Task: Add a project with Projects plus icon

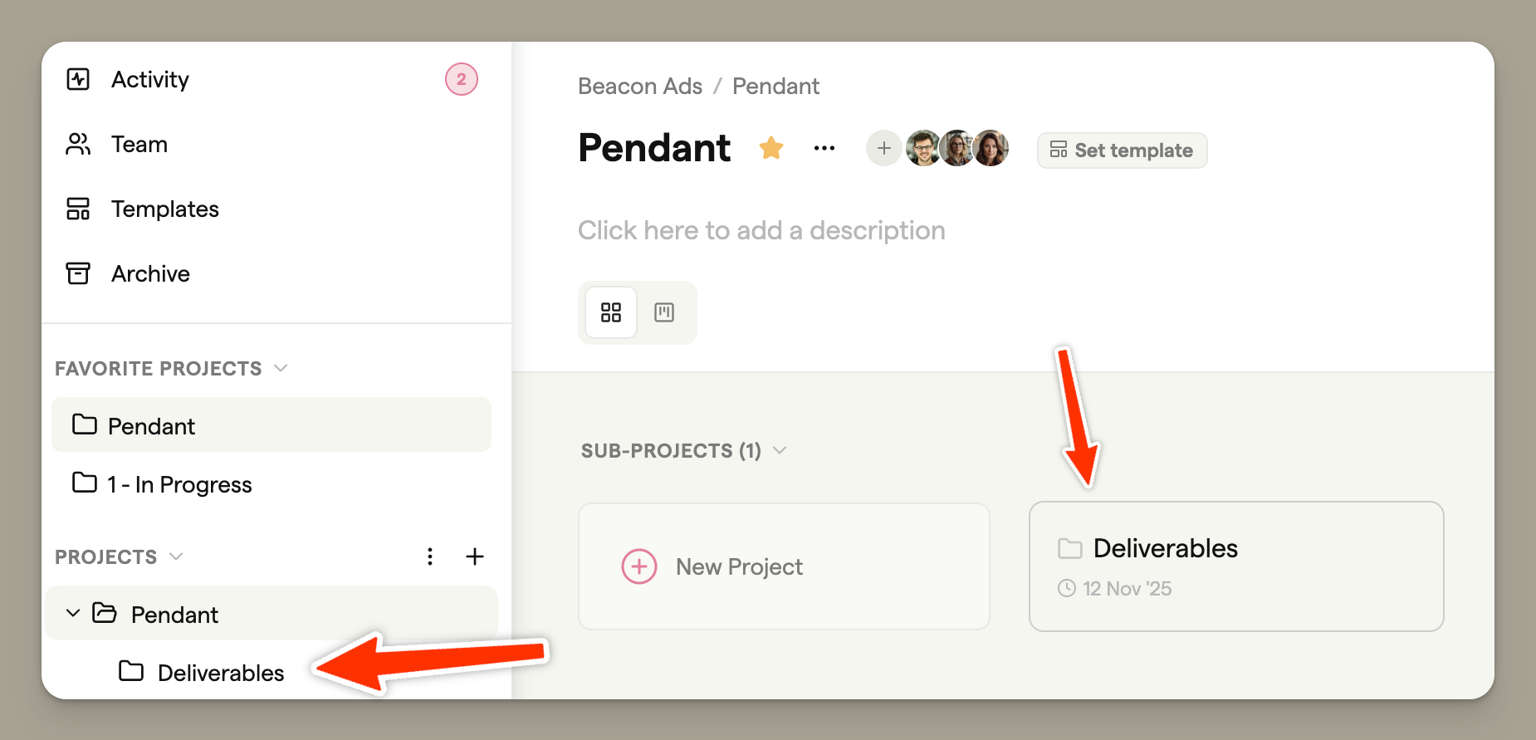Action: click(475, 557)
